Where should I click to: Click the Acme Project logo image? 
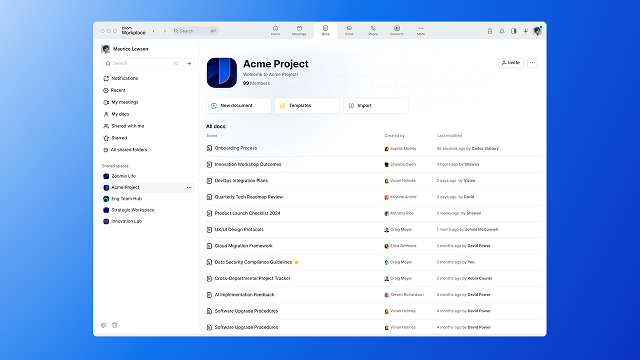click(222, 73)
